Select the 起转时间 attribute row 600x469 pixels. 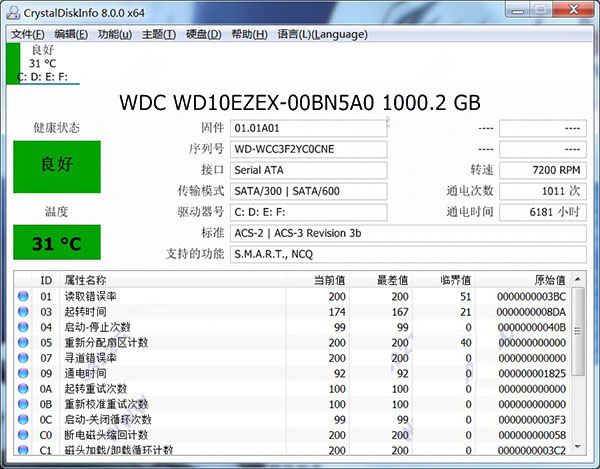point(293,312)
